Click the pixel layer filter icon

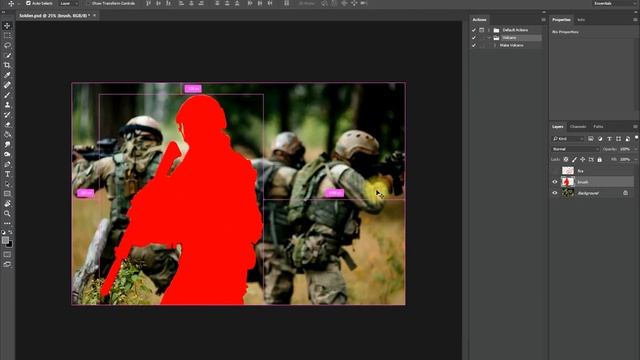coord(591,139)
